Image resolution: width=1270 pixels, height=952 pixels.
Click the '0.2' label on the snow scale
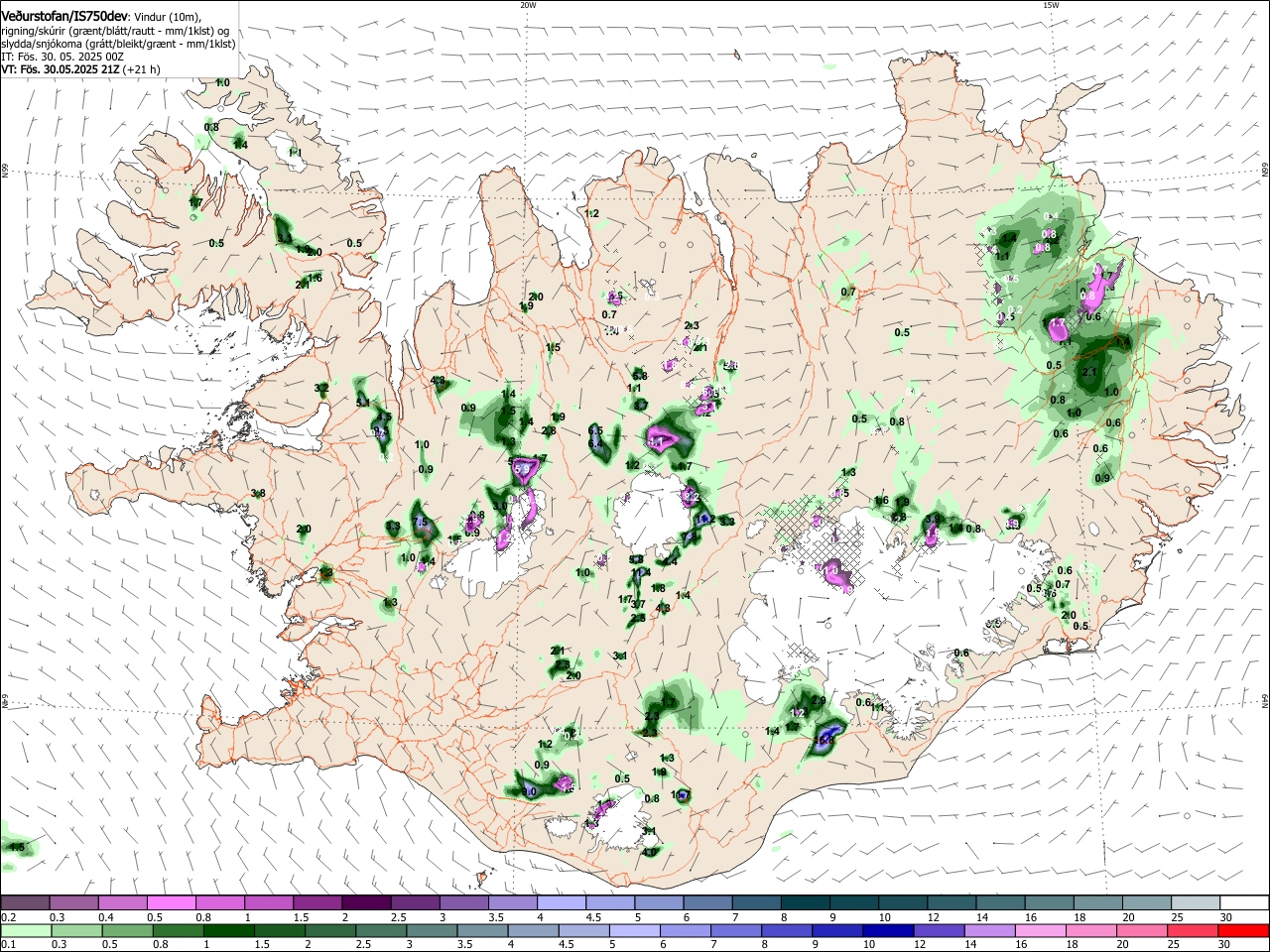[7, 917]
